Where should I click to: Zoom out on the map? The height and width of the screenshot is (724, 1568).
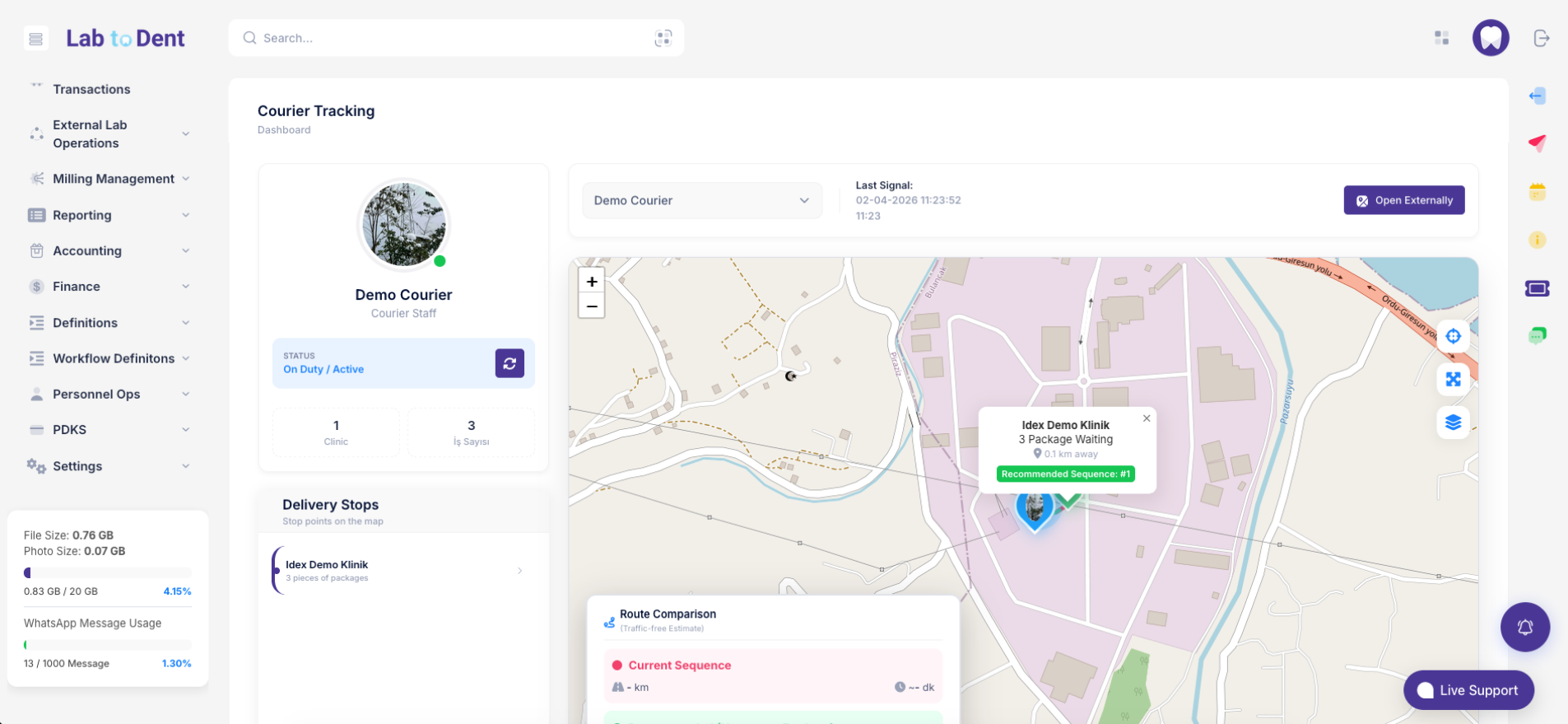(x=591, y=306)
